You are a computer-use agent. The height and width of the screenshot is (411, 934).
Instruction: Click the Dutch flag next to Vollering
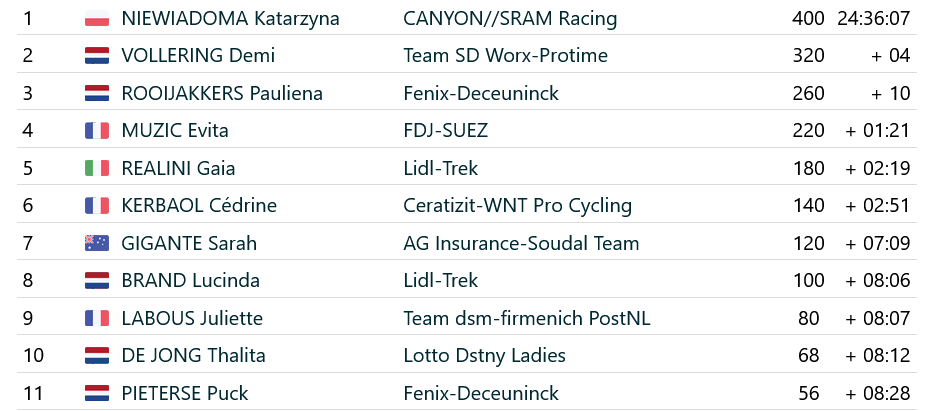pos(97,56)
